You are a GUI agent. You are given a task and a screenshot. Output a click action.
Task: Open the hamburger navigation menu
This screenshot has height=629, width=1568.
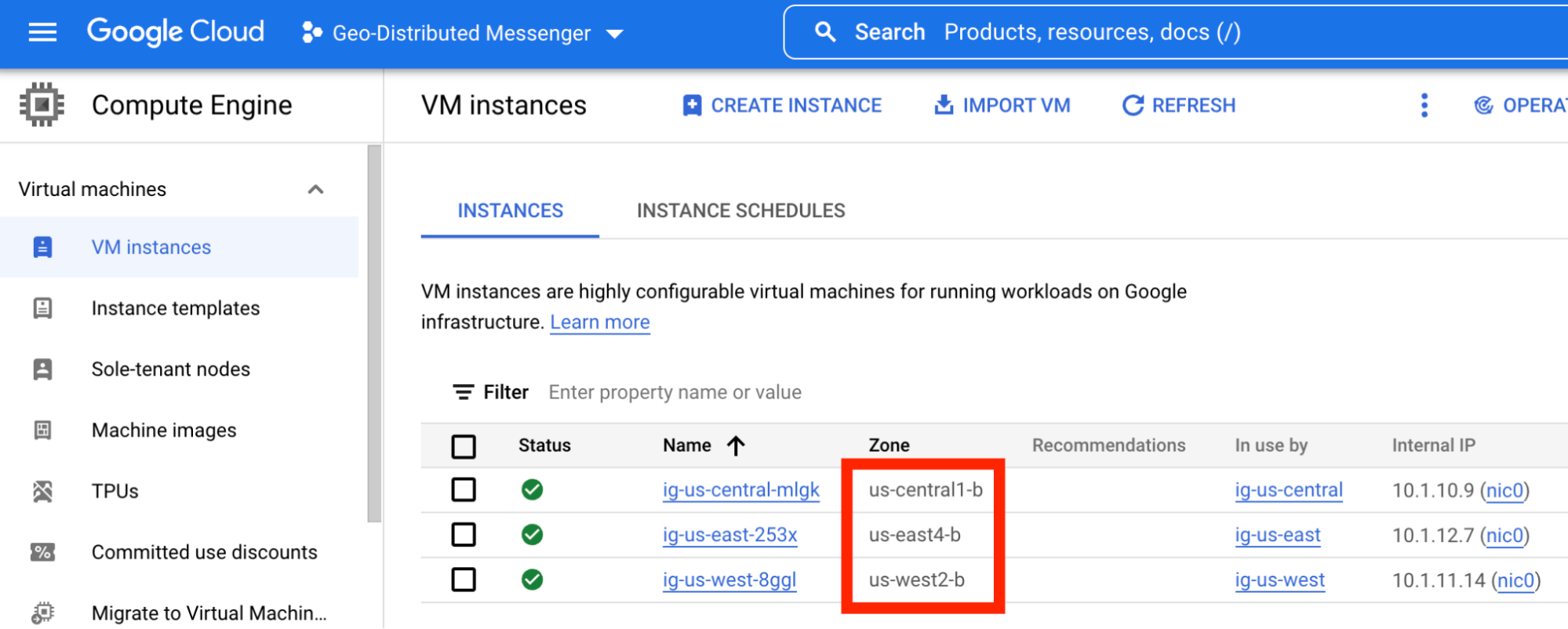(42, 32)
